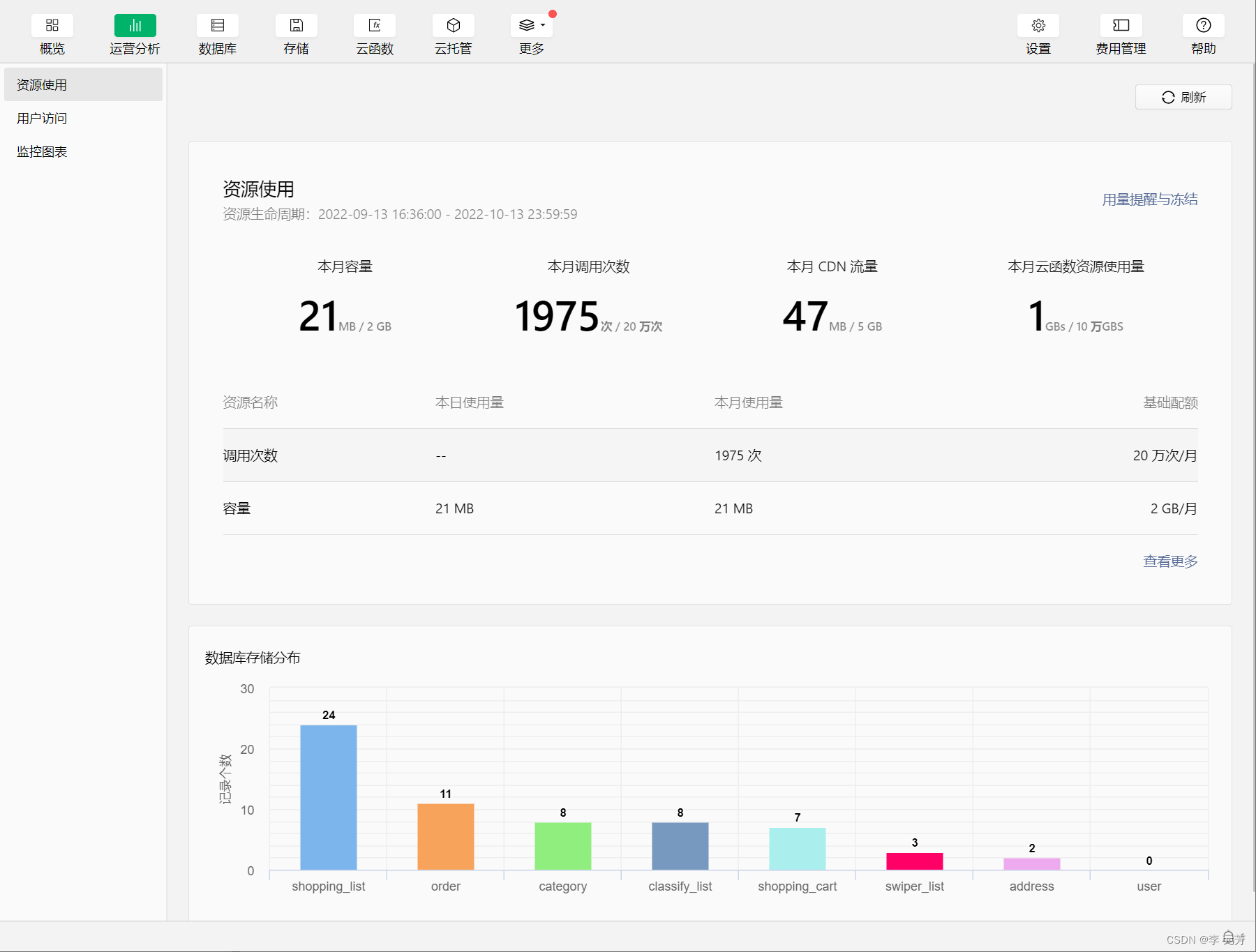The image size is (1256, 952).
Task: Open the 存储 storage icon
Action: click(x=297, y=26)
